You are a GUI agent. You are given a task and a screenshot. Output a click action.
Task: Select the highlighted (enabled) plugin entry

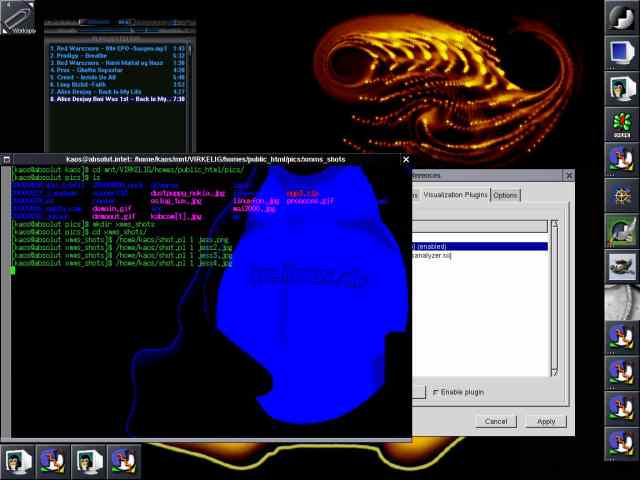(x=480, y=247)
